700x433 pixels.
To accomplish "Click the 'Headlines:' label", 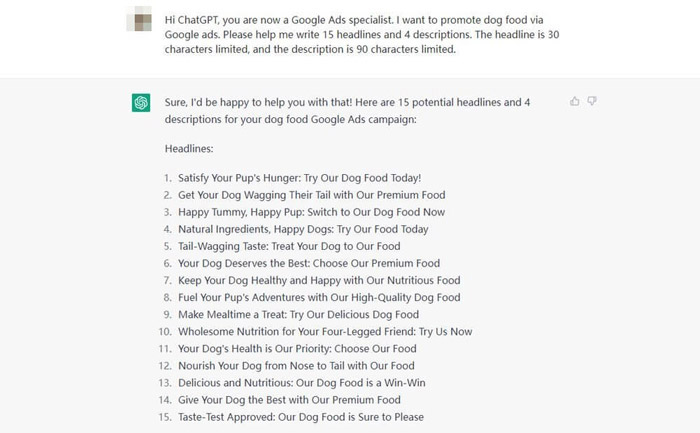I will 189,149.
